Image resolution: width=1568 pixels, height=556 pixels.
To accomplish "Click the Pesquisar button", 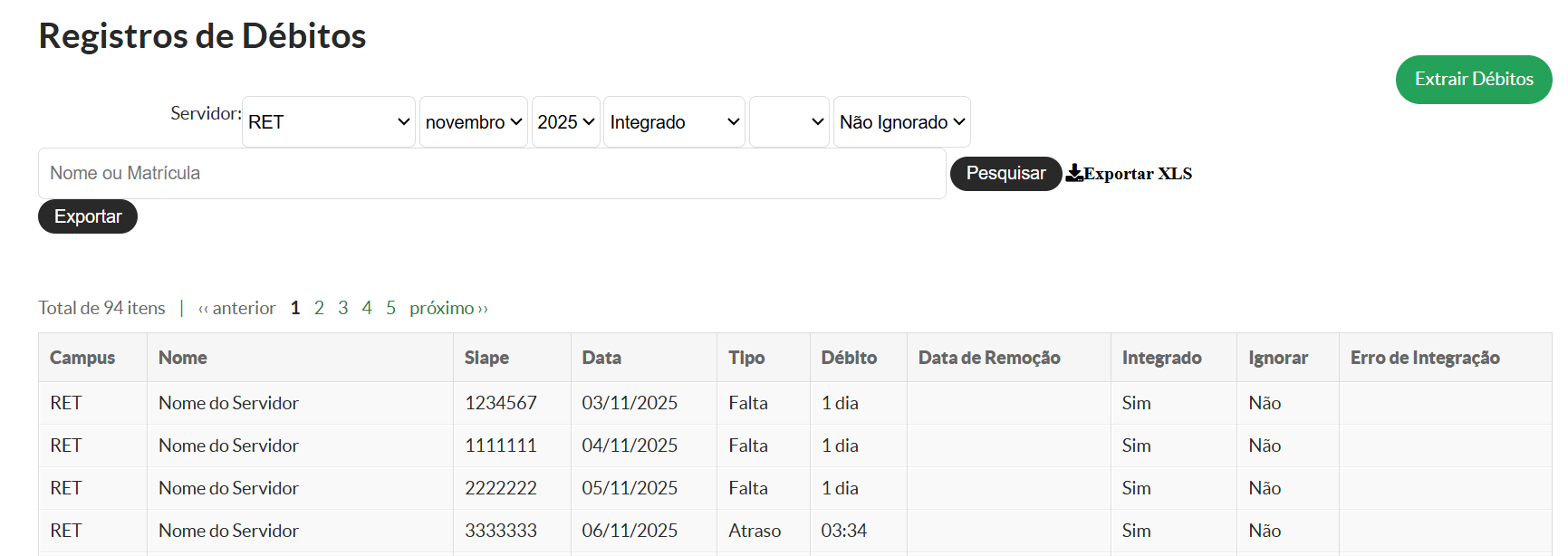I will 1005,173.
